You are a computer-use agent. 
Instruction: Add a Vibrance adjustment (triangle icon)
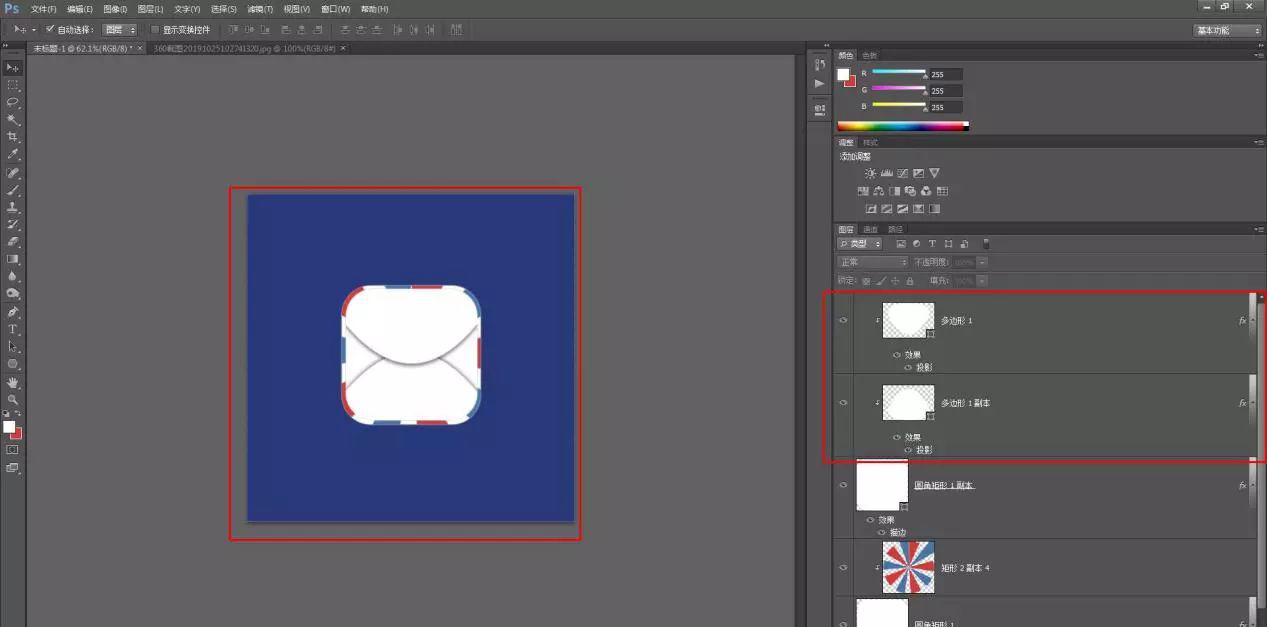click(x=934, y=173)
